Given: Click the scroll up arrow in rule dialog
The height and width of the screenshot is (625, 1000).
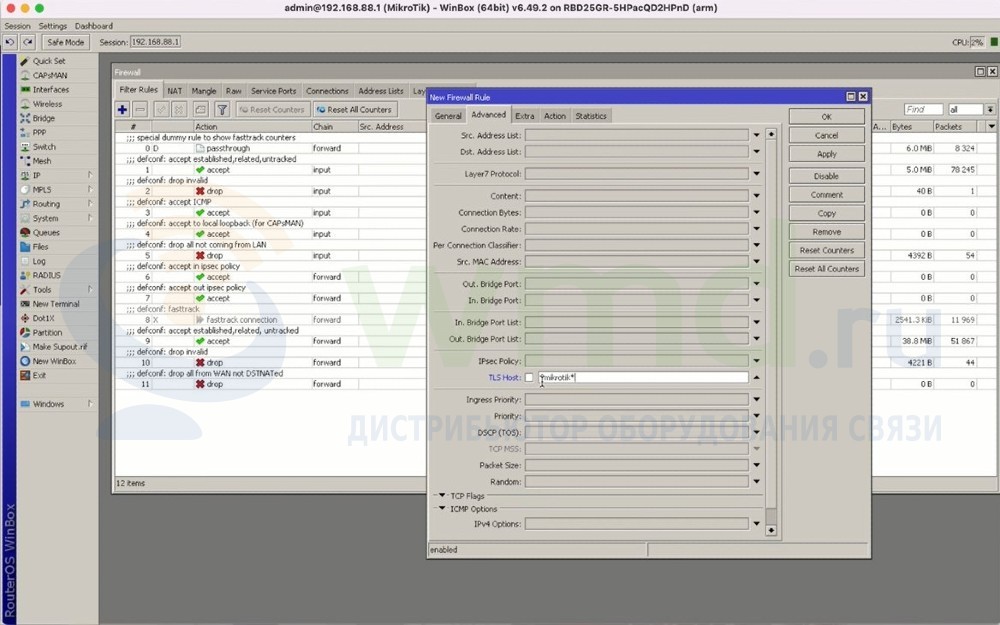Looking at the screenshot, I should pyautogui.click(x=771, y=134).
